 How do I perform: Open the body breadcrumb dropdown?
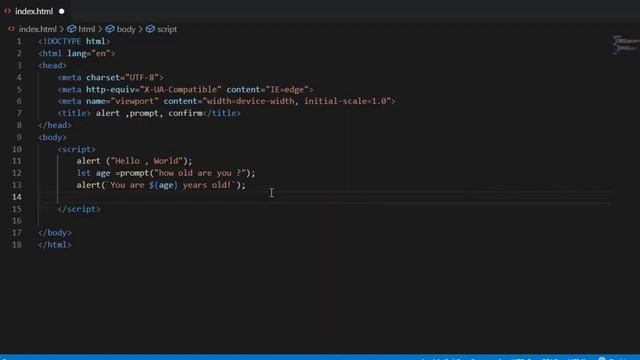tap(126, 29)
